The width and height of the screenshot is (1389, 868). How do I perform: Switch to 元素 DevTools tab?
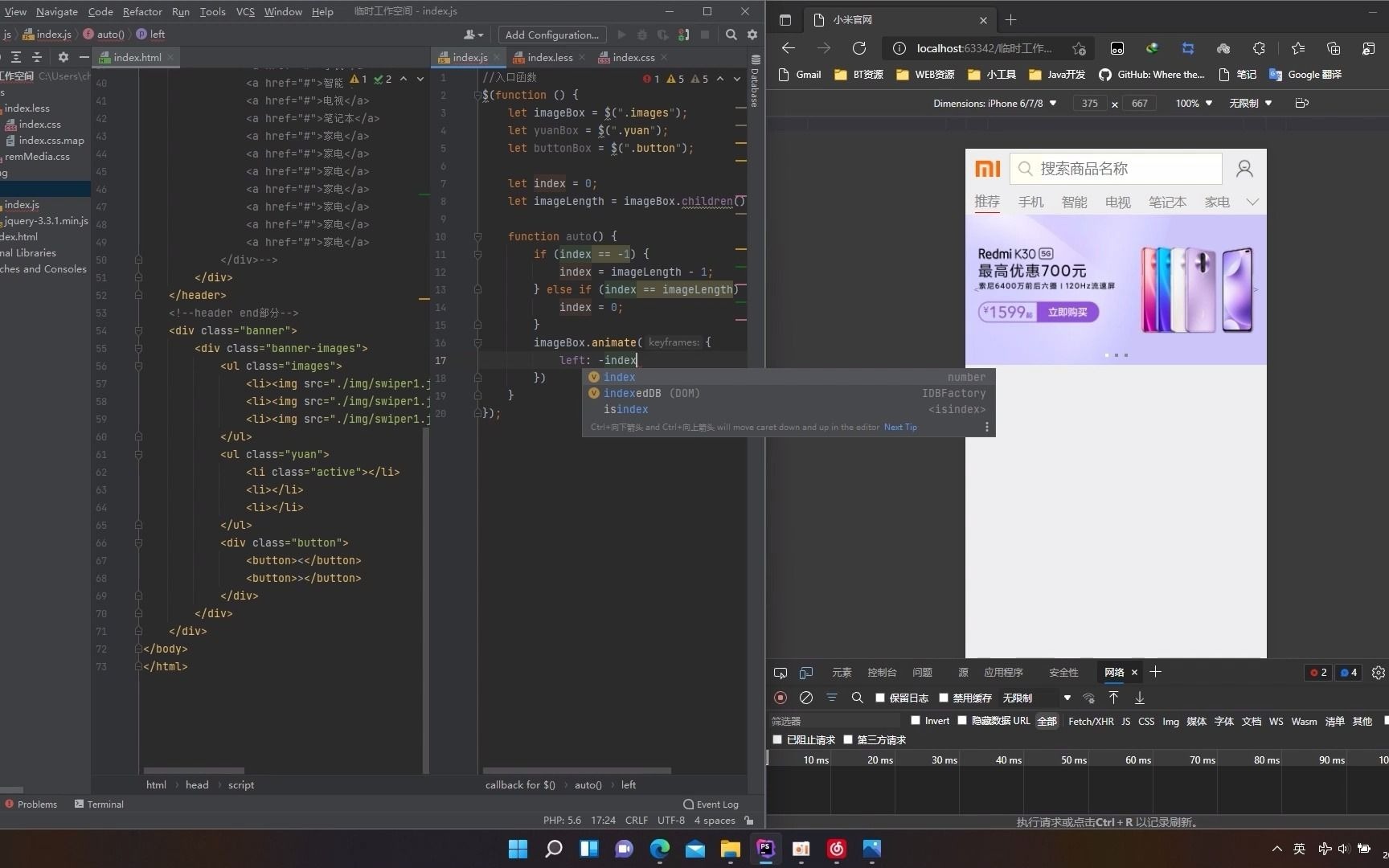842,673
